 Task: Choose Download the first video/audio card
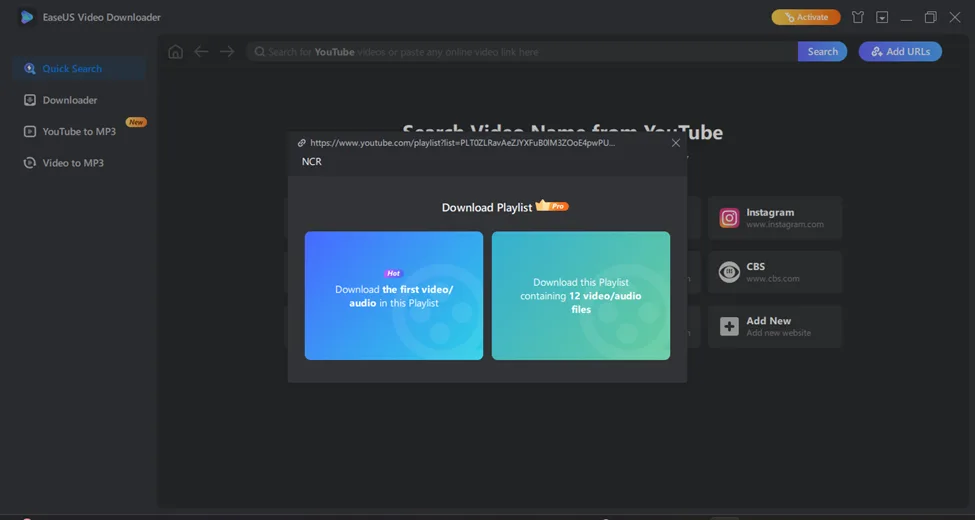click(x=394, y=295)
